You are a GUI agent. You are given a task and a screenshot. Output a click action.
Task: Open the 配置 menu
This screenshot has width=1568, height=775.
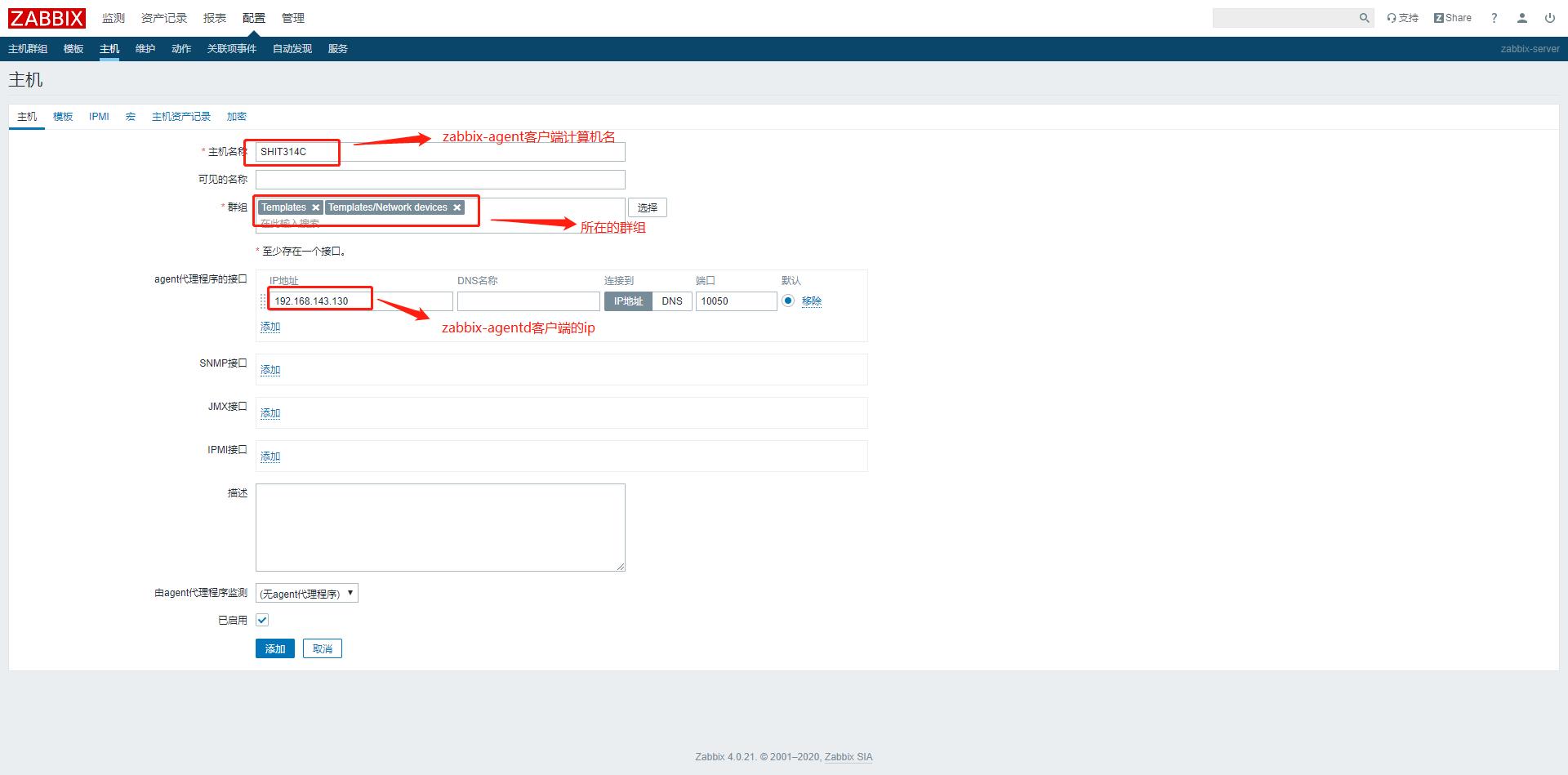(x=254, y=18)
